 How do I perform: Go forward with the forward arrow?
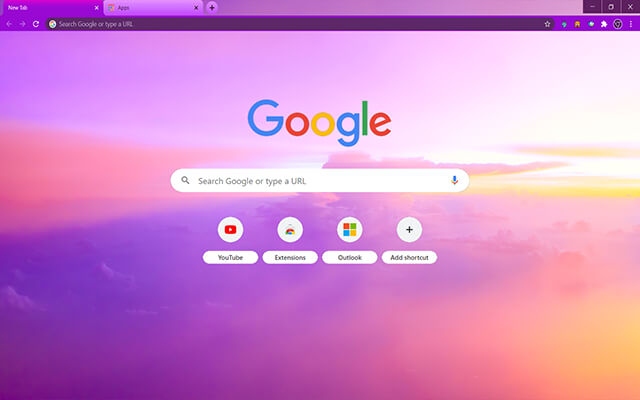point(22,24)
